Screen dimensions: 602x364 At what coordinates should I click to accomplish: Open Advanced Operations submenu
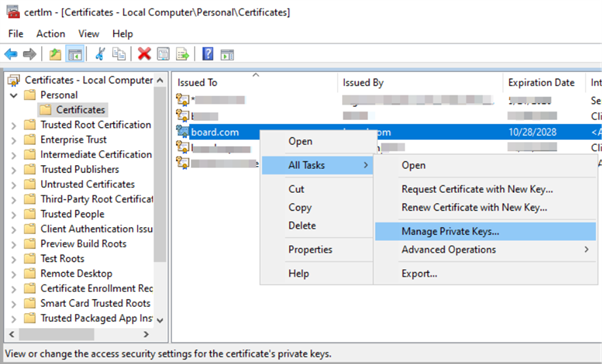[x=485, y=250]
